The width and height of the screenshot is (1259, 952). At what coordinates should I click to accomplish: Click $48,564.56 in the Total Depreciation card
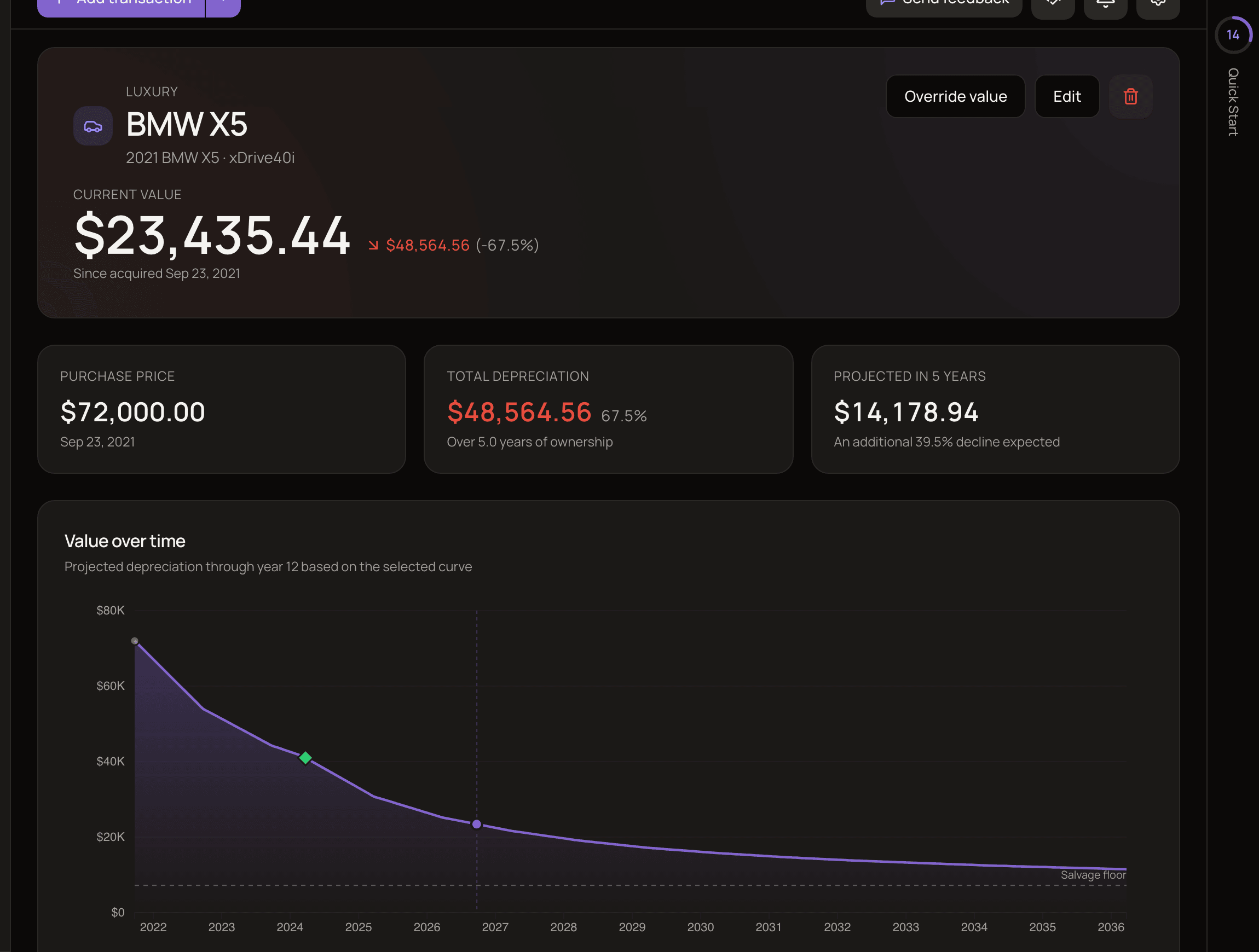coord(519,412)
